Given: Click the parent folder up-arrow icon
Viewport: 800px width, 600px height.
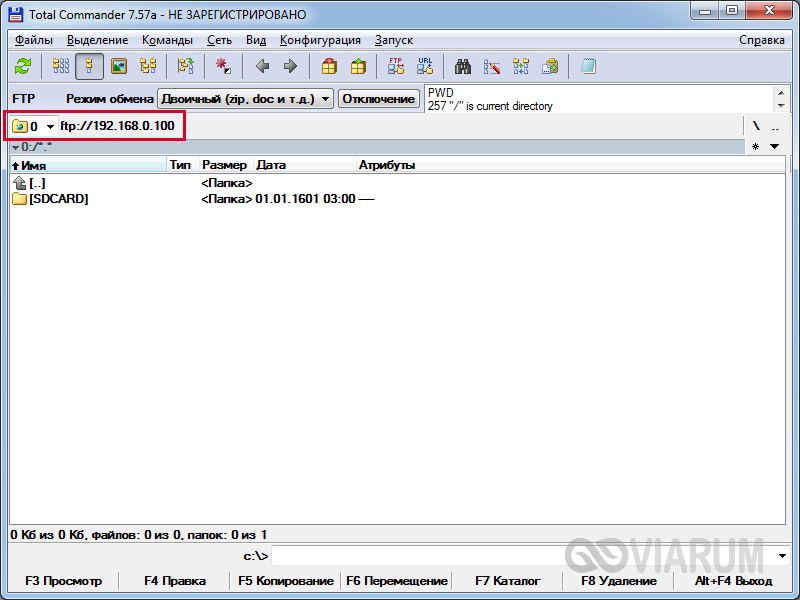Looking at the screenshot, I should (19, 182).
